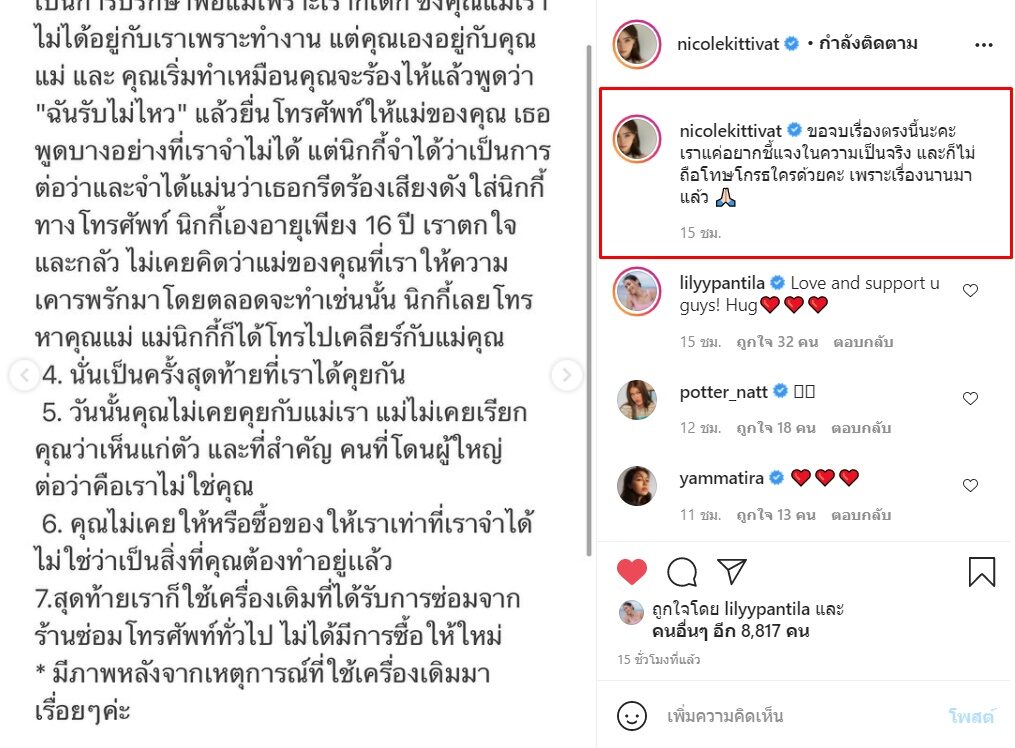Save post using bookmark icon
This screenshot has width=1015, height=748.
[981, 572]
